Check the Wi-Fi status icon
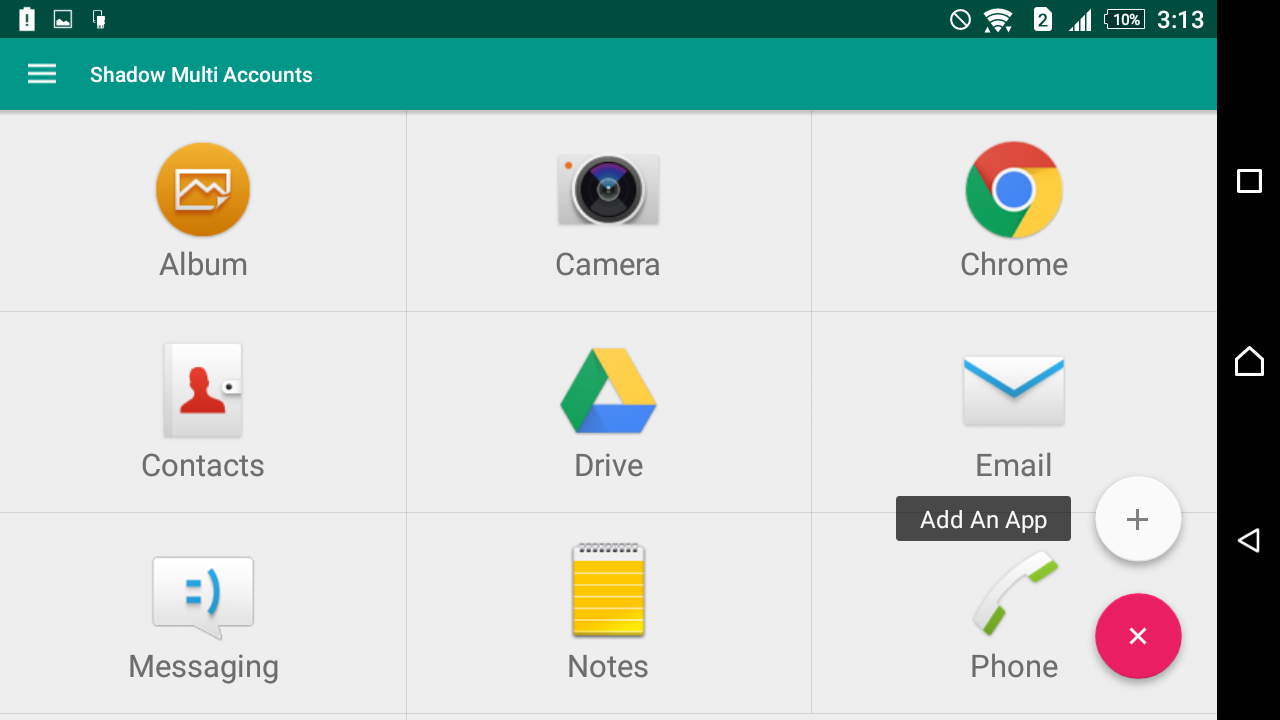 click(x=998, y=19)
